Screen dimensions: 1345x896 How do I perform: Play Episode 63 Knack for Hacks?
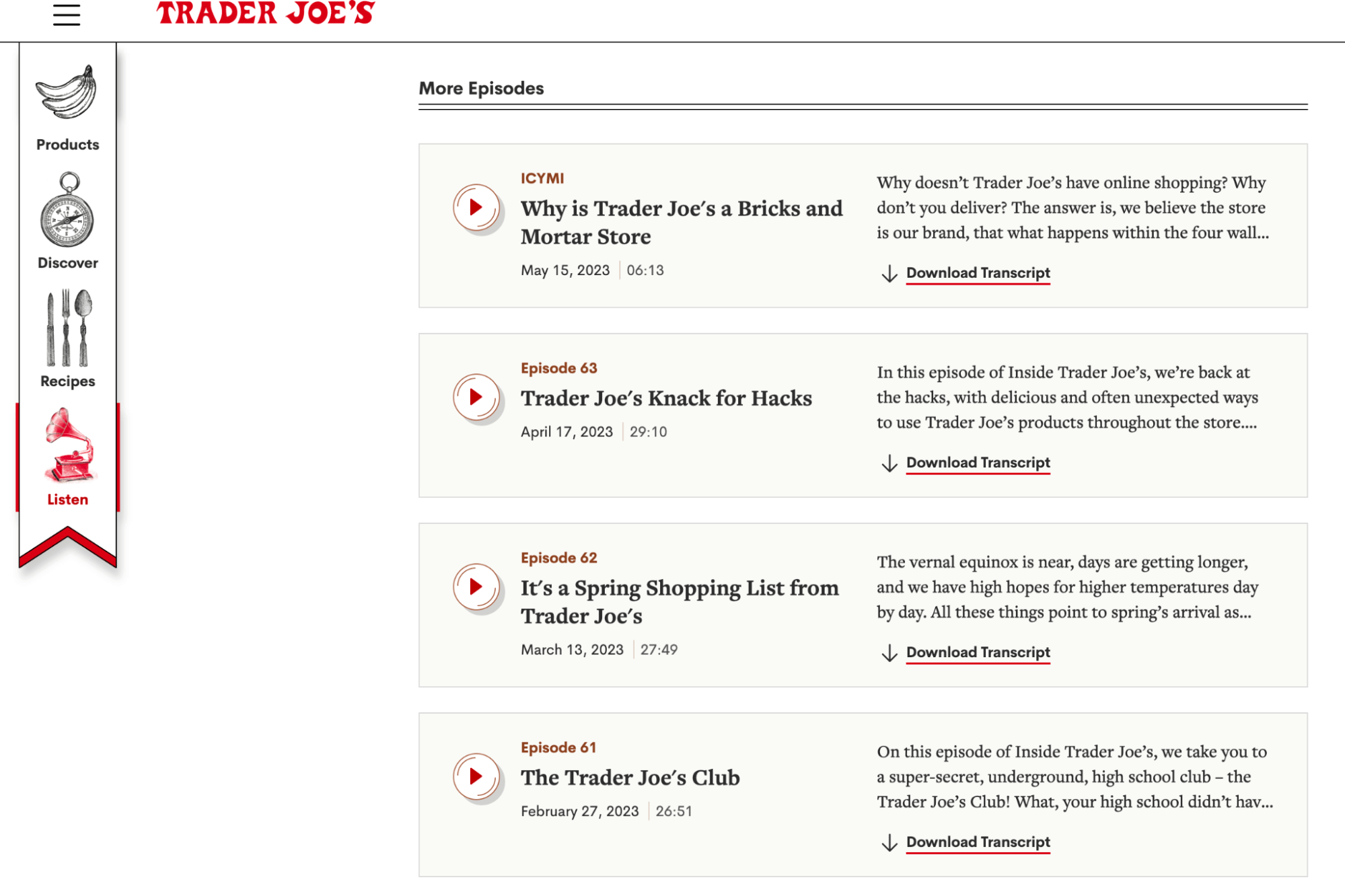[476, 398]
